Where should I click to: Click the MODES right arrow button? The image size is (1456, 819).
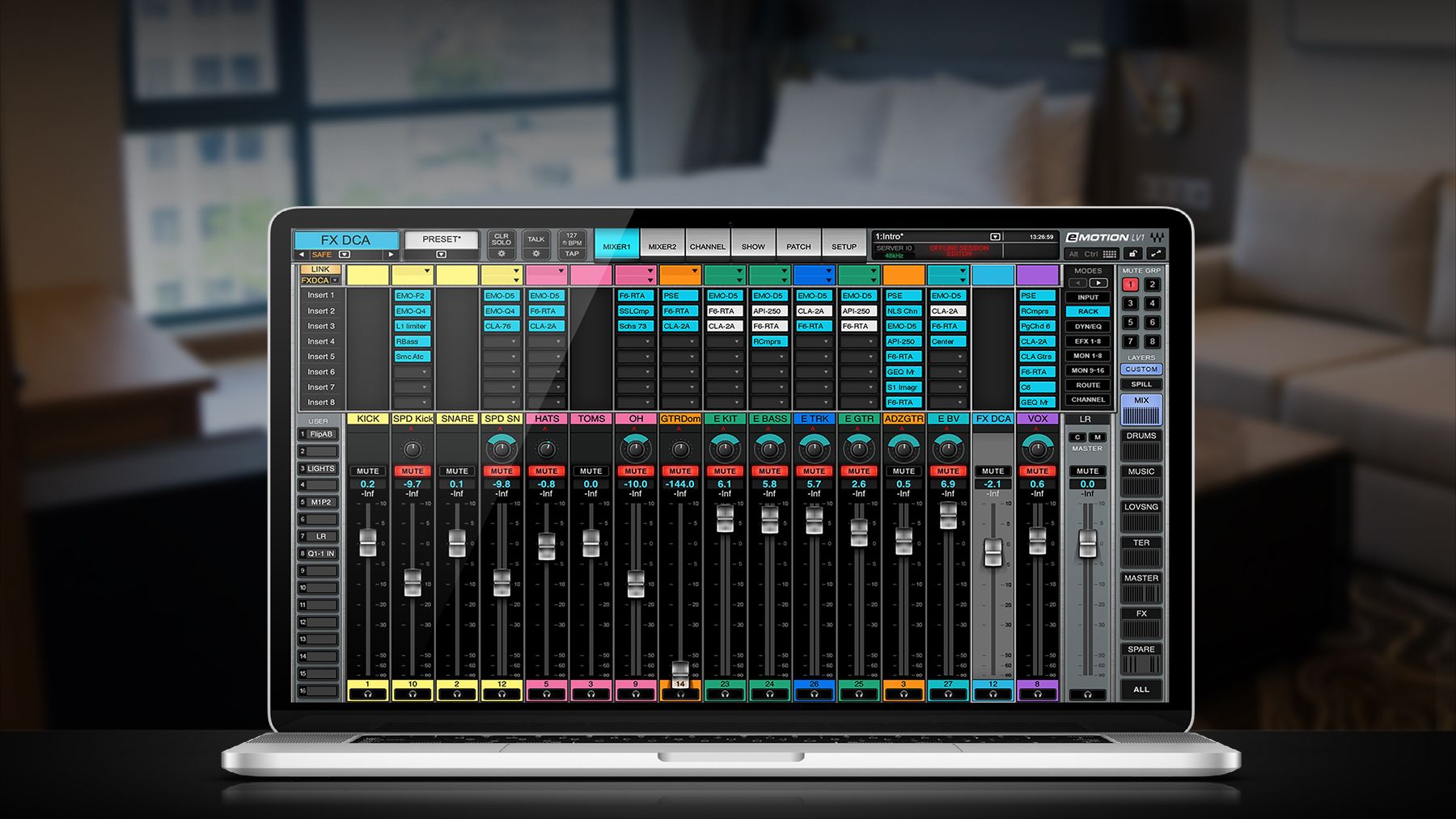[x=1098, y=283]
